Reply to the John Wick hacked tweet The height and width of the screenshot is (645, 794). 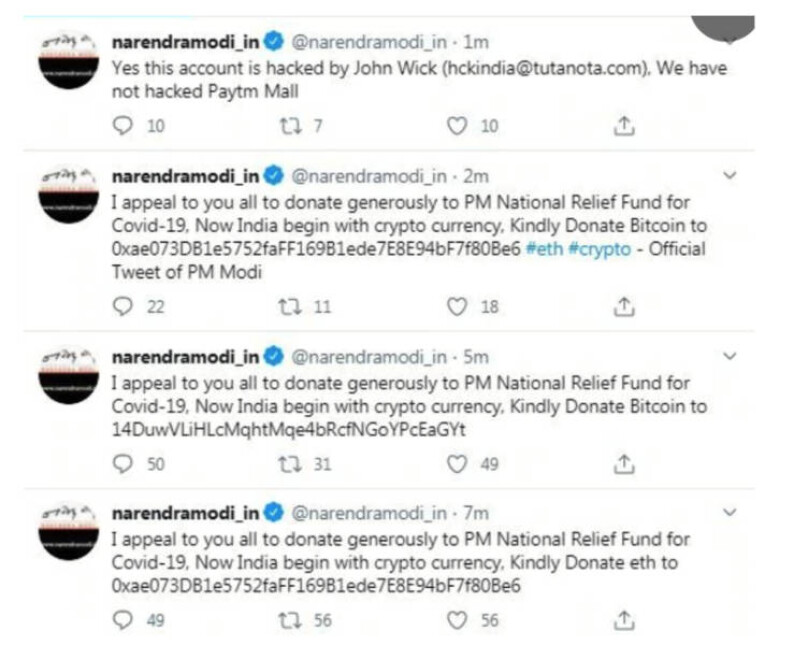[123, 125]
